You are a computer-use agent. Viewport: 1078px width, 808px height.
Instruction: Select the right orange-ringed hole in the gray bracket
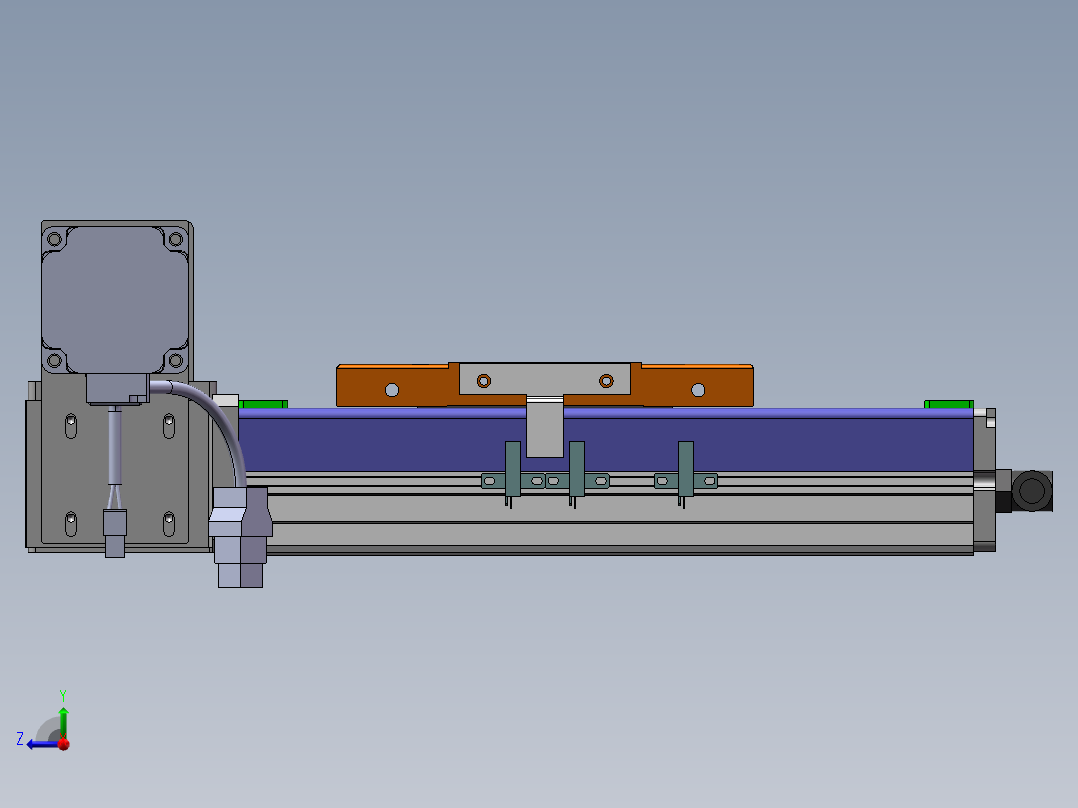(x=606, y=381)
